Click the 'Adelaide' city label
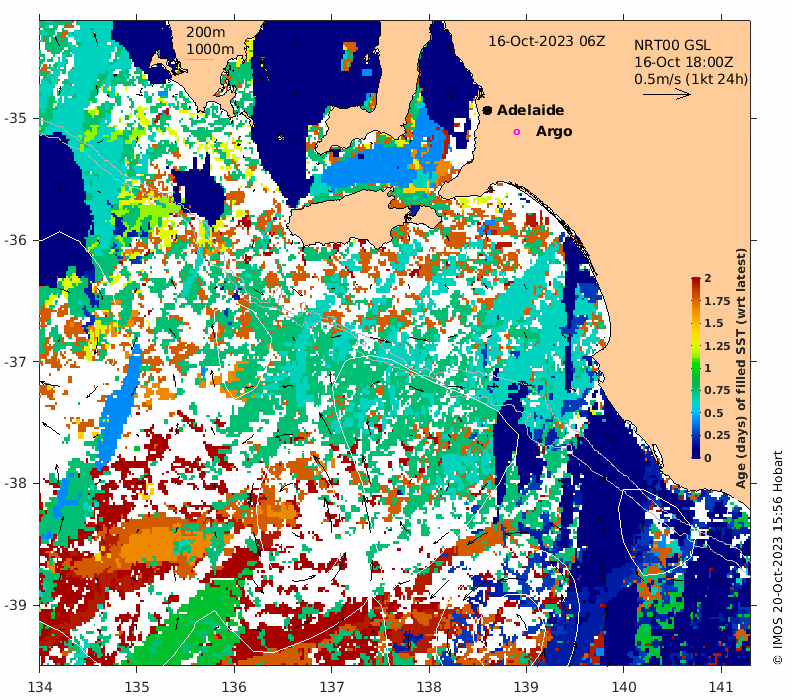Image resolution: width=792 pixels, height=700 pixels. (530, 110)
